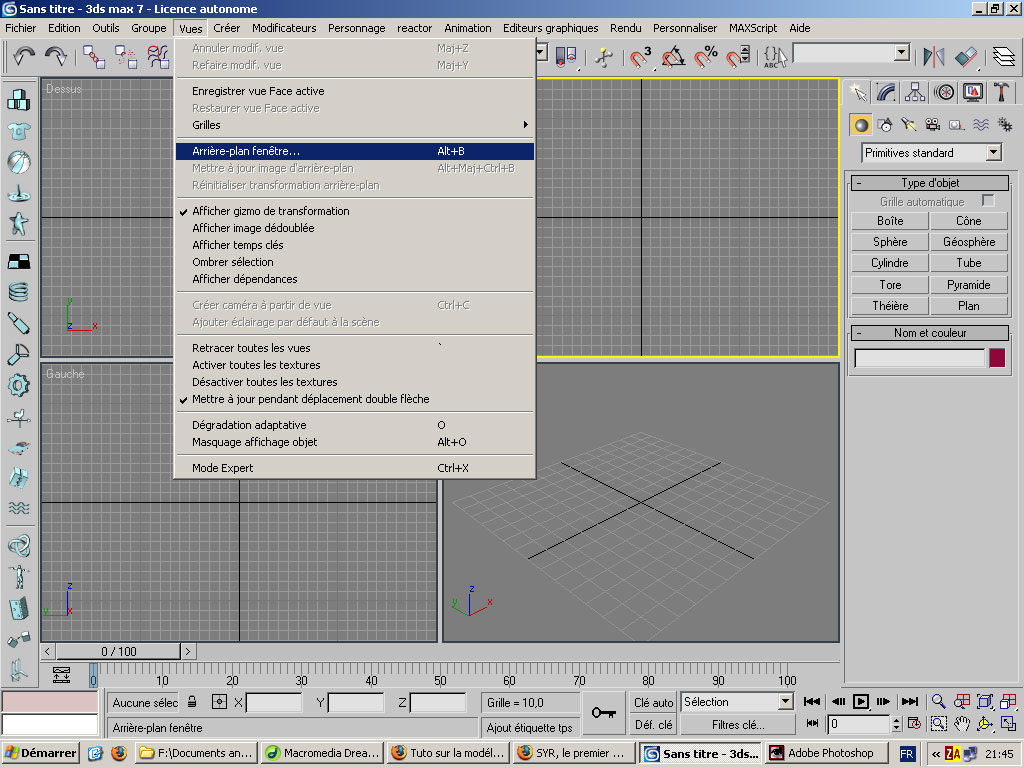The height and width of the screenshot is (768, 1024).
Task: Switch to Adobe Photoshop in taskbar
Action: pos(827,753)
